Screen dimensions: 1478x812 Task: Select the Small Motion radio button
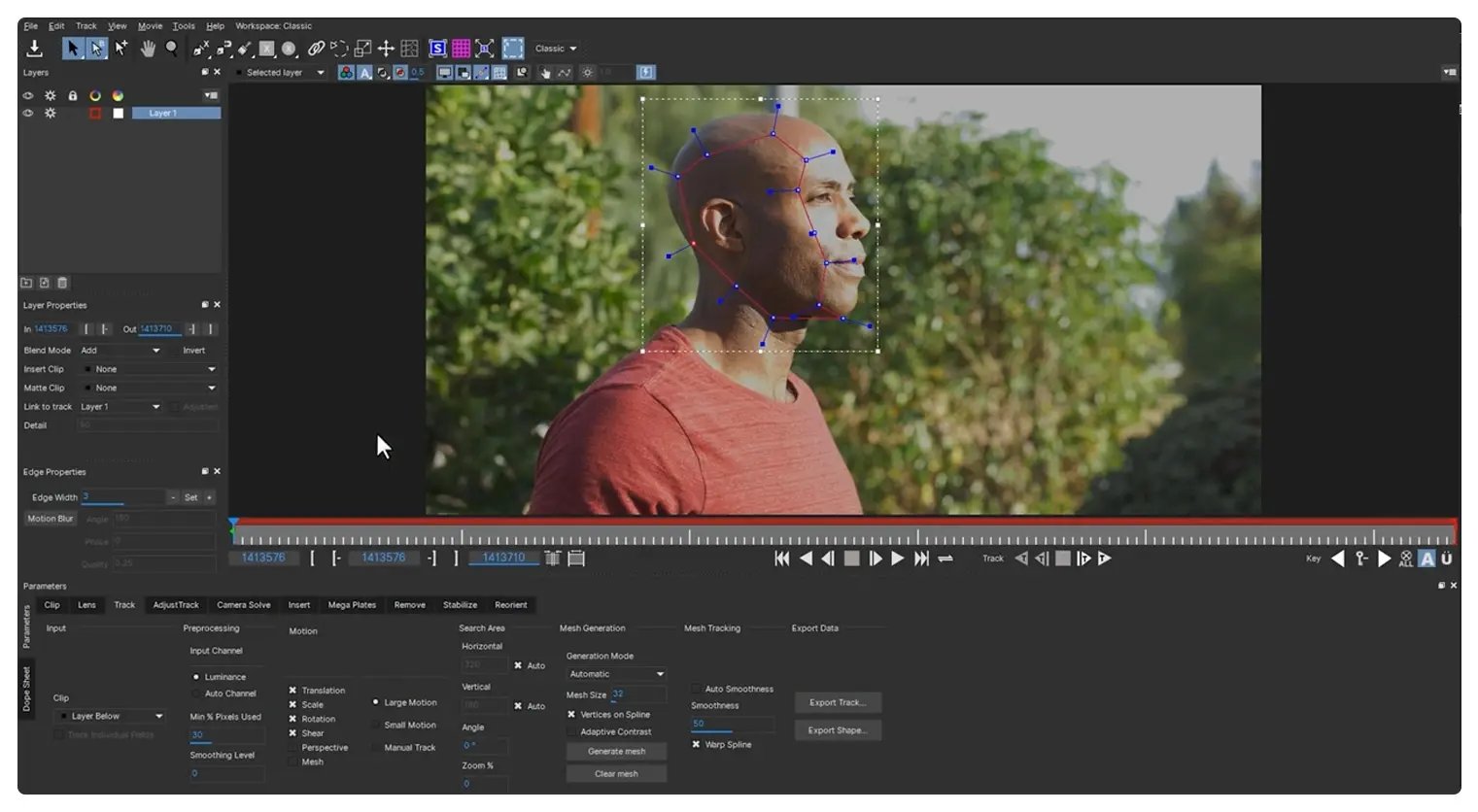tap(375, 724)
